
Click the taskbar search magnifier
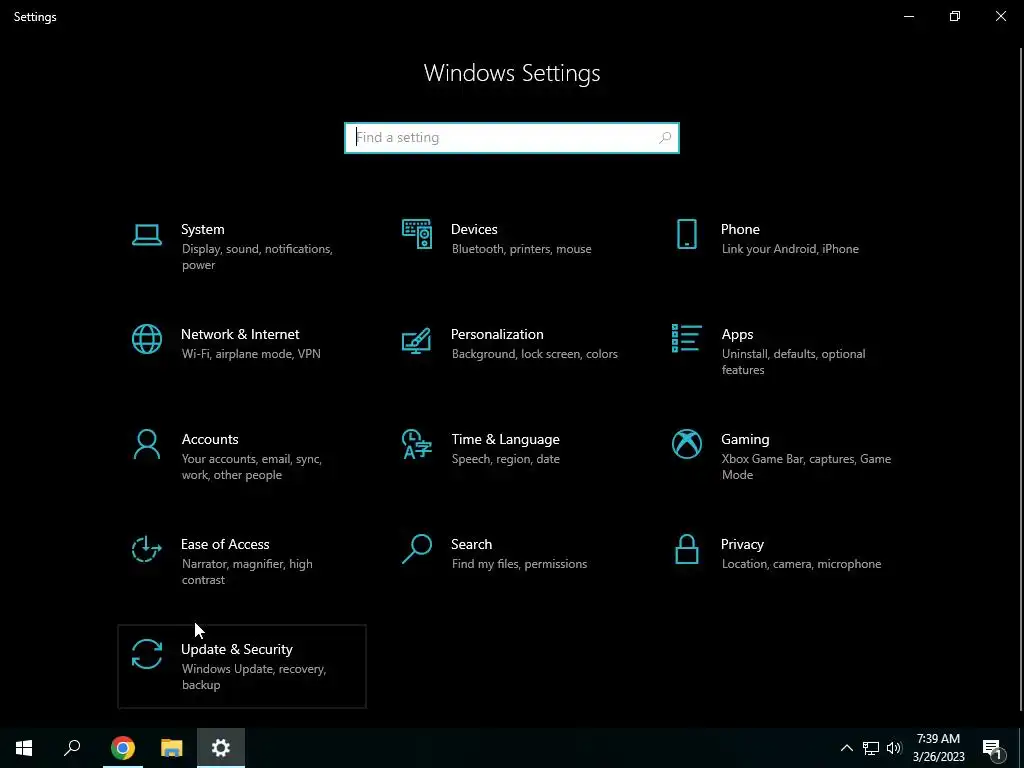click(72, 748)
